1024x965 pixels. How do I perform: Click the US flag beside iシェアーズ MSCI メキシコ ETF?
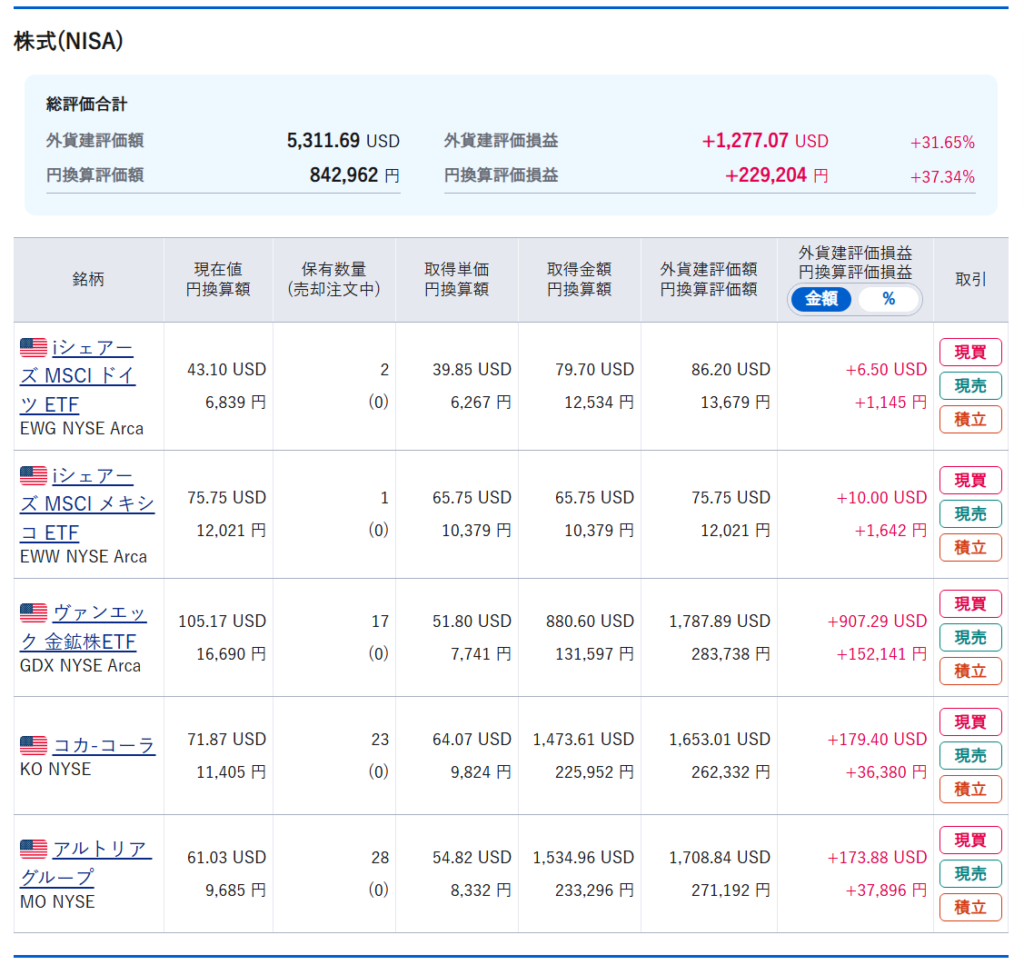click(x=33, y=476)
